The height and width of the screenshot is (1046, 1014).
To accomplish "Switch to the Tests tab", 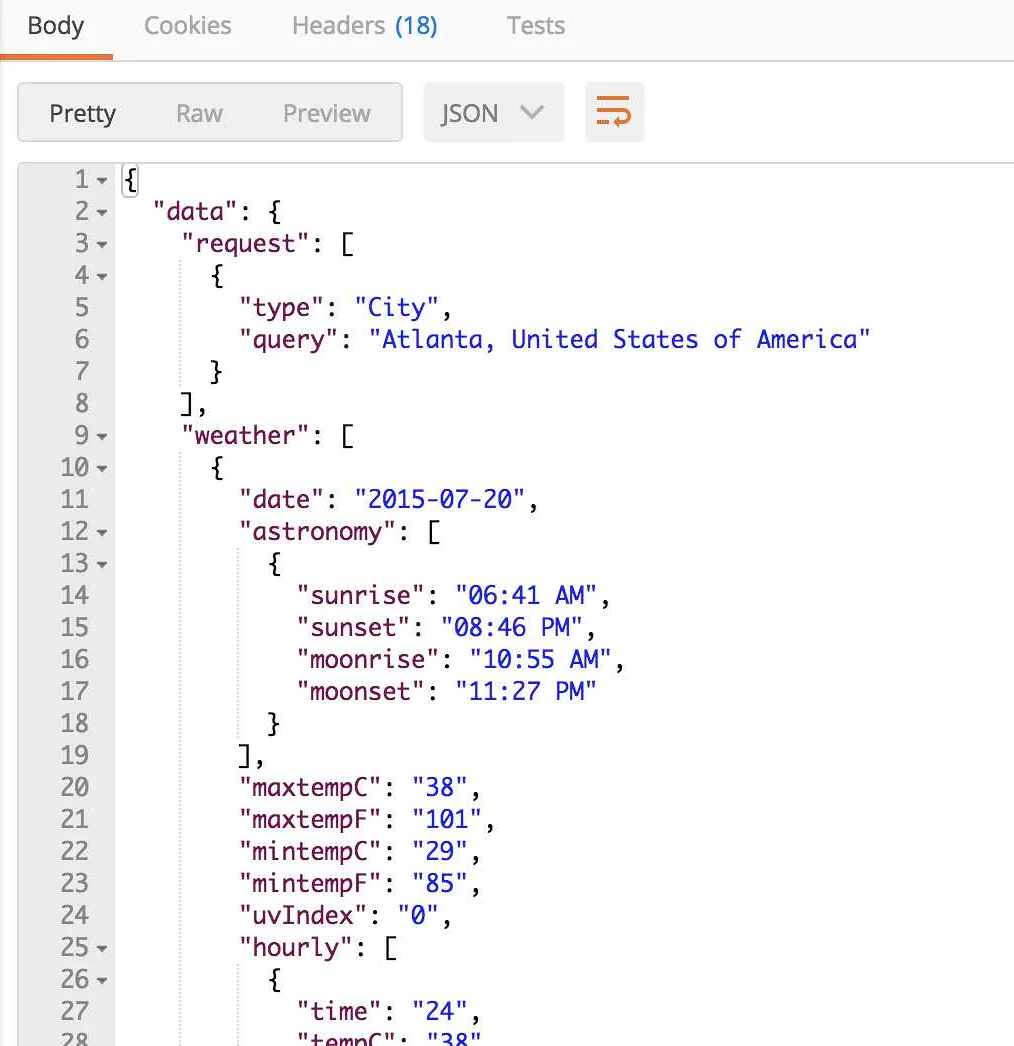I will pos(535,26).
